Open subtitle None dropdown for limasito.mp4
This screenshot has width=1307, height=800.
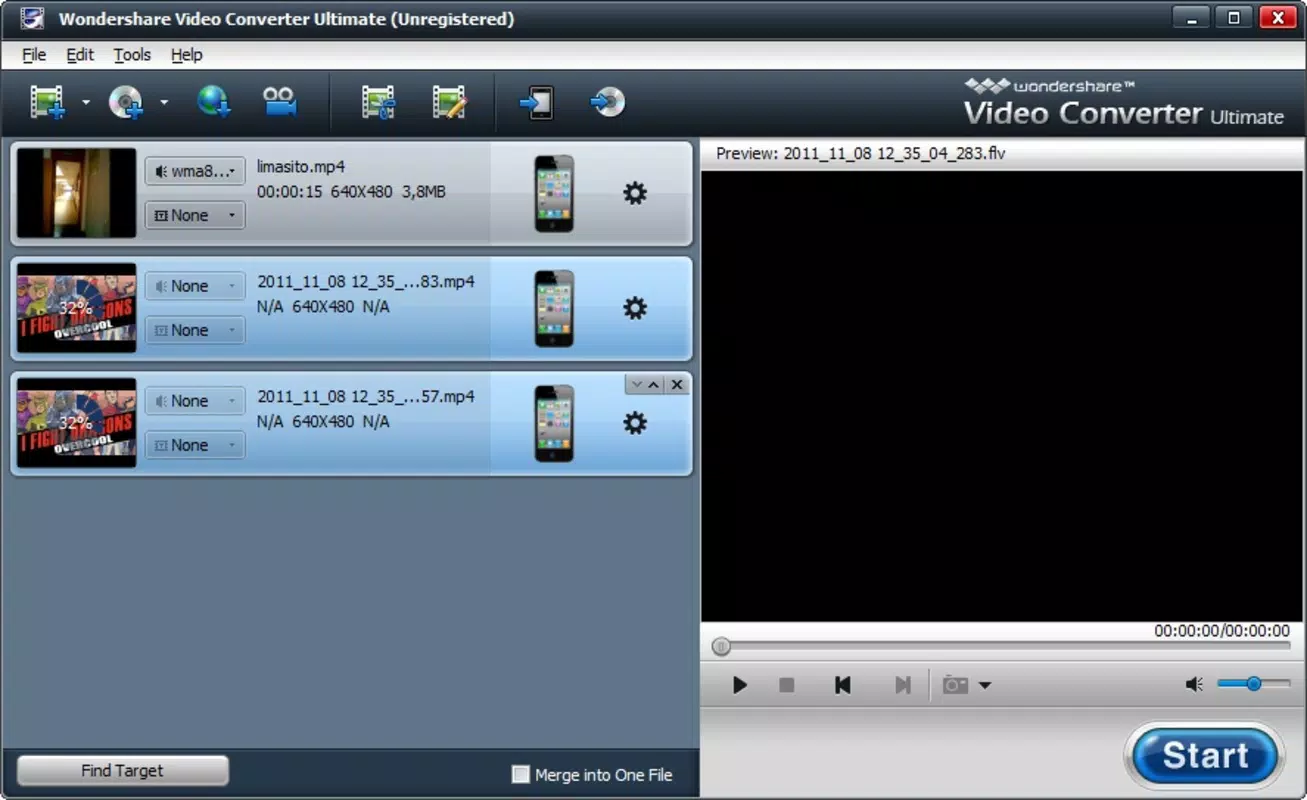pyautogui.click(x=195, y=215)
